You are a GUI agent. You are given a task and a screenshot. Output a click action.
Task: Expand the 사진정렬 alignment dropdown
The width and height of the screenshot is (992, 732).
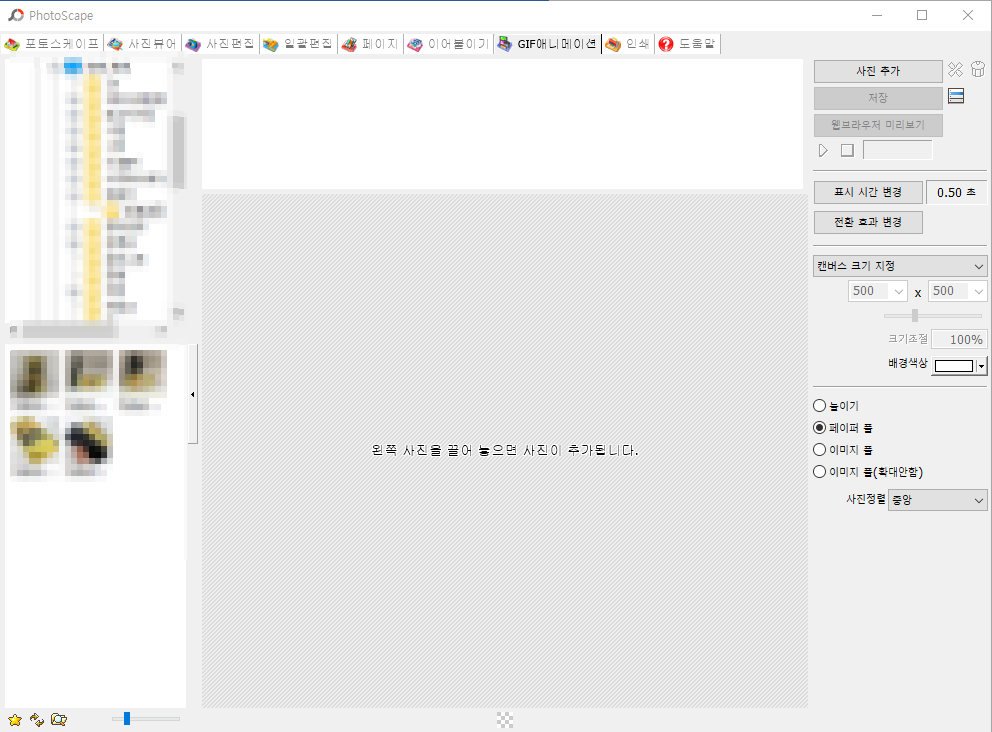point(937,499)
